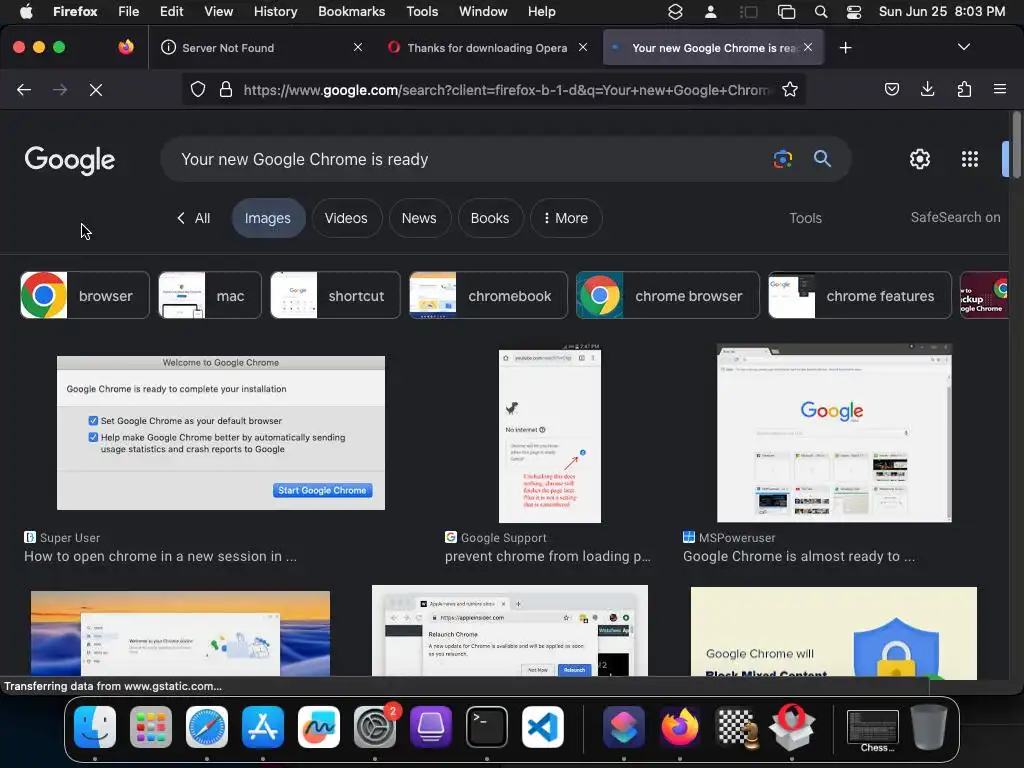Open the Google apps grid

970,159
